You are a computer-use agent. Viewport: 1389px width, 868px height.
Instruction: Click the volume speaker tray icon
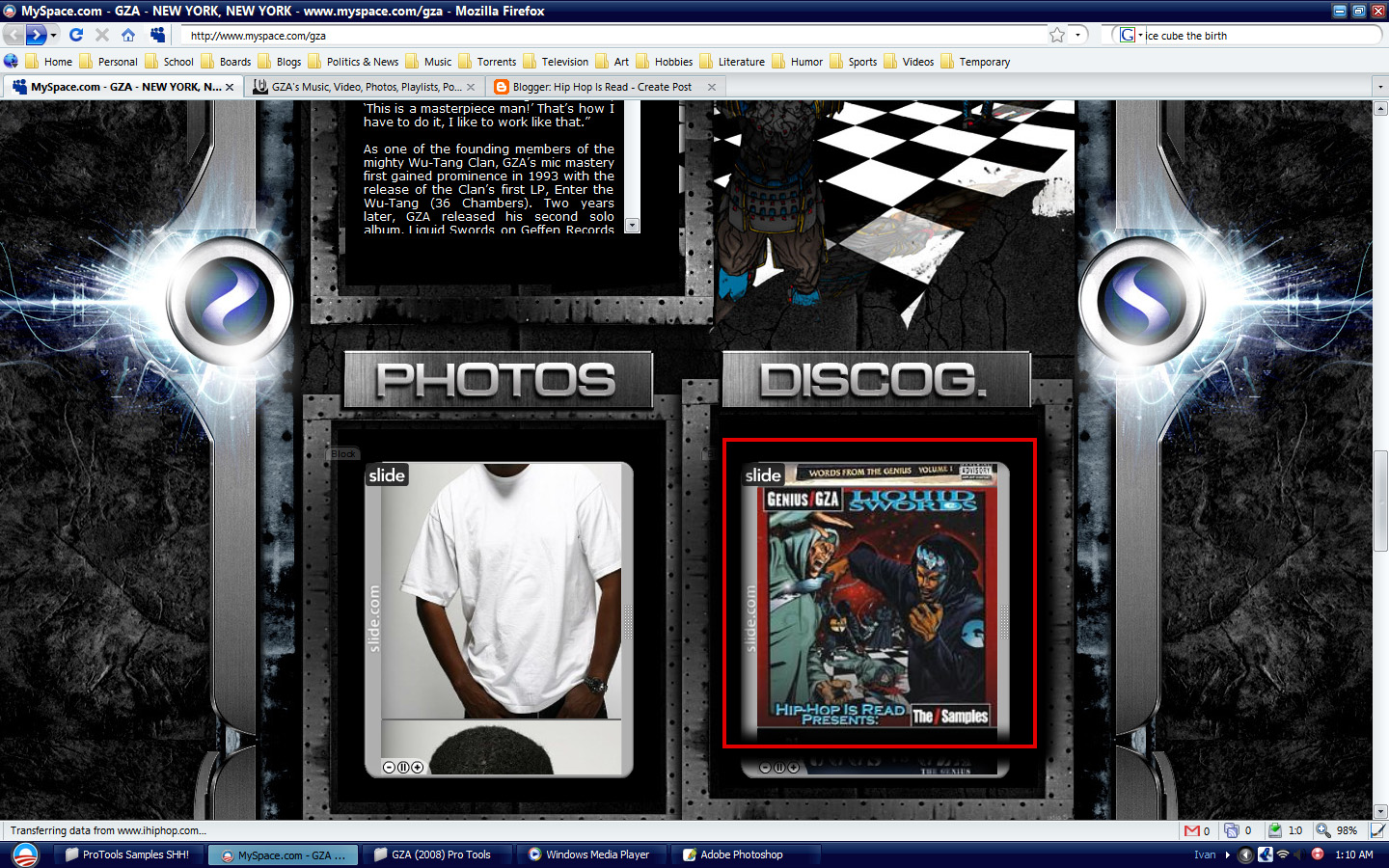[x=1300, y=854]
